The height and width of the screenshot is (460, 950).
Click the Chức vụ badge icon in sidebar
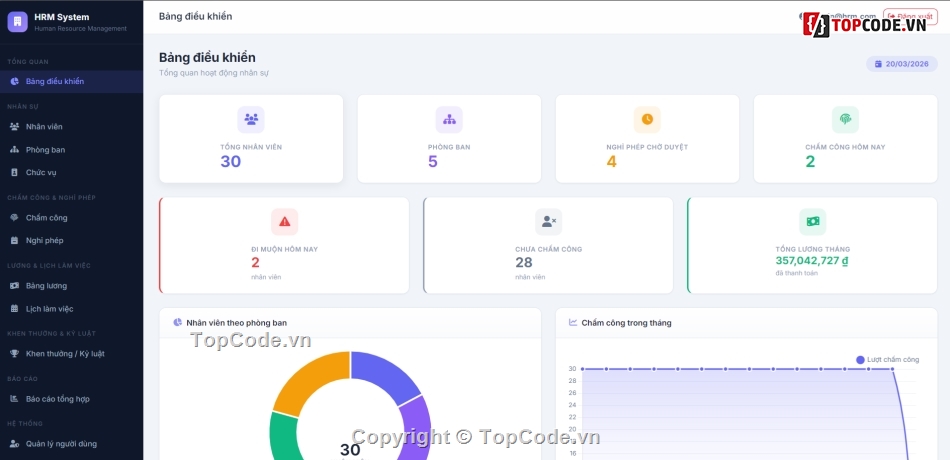click(x=15, y=172)
